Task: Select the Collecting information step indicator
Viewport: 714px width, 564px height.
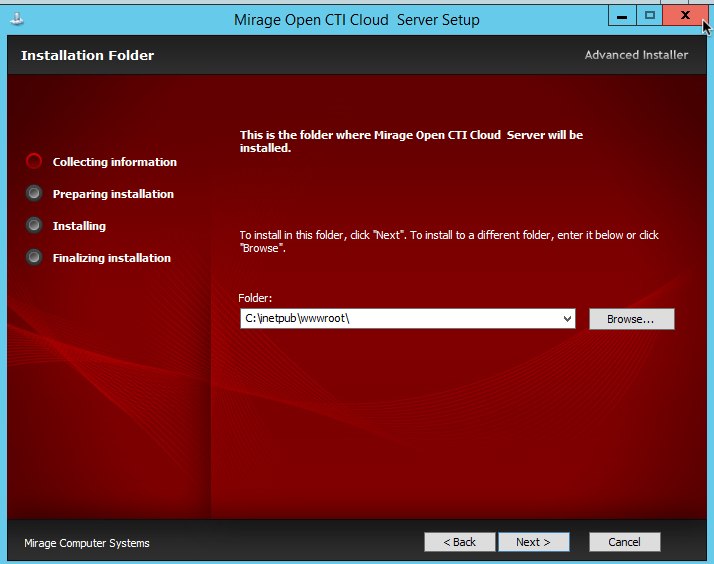Action: pyautogui.click(x=34, y=161)
